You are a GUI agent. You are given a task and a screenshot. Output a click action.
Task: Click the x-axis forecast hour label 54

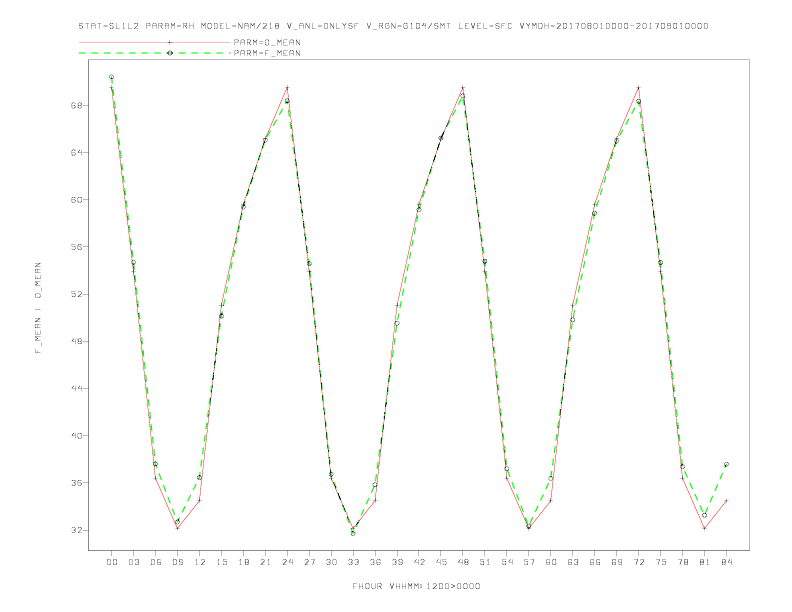coord(507,562)
